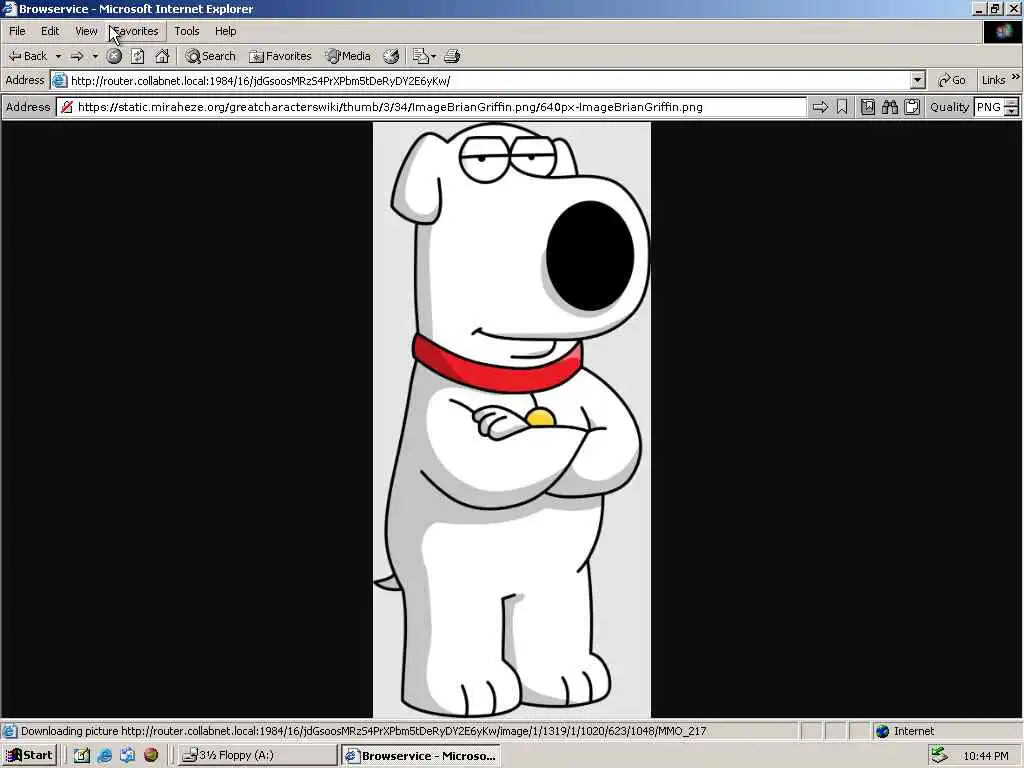1024x768 pixels.
Task: Go to the Home page icon
Action: [x=162, y=56]
